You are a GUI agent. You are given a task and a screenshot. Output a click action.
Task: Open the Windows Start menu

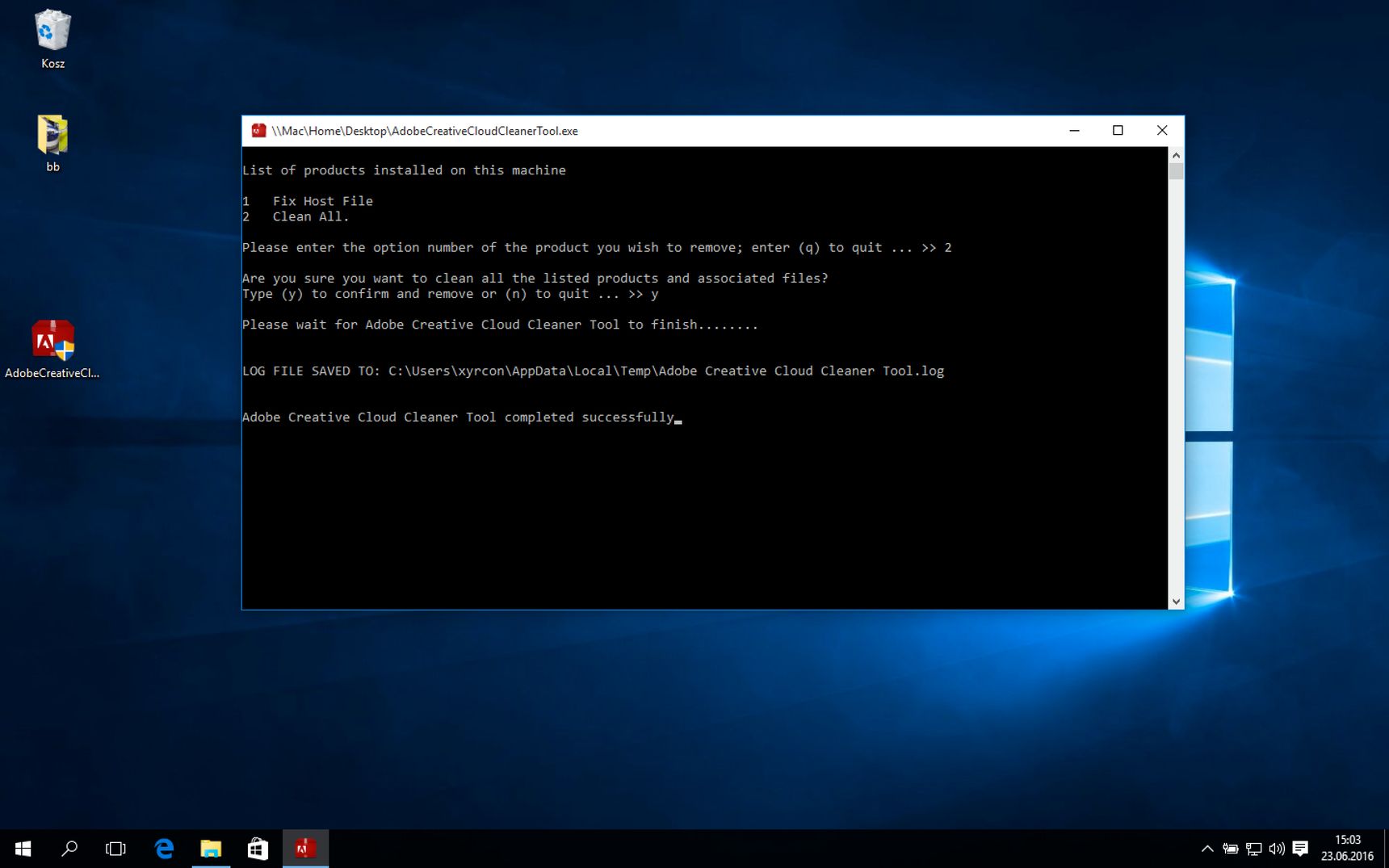(x=23, y=849)
